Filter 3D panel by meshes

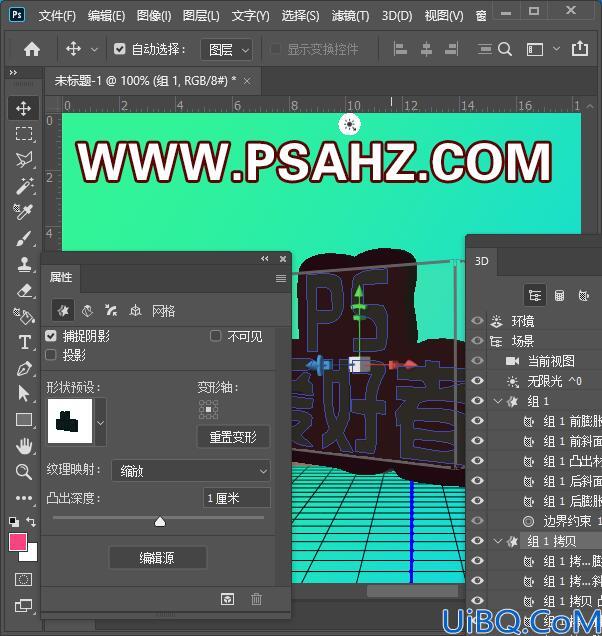point(559,295)
